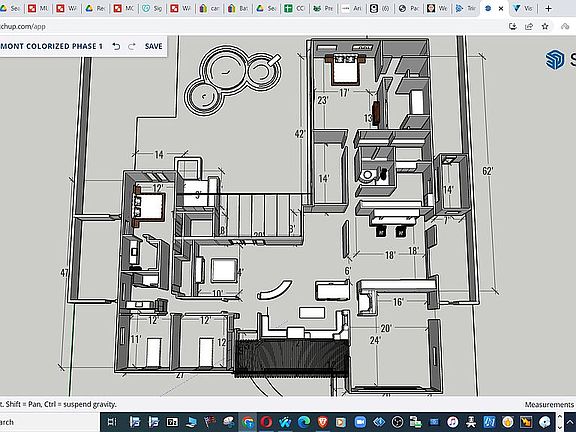
Task: Open OBS Studio from the taskbar
Action: point(397,422)
